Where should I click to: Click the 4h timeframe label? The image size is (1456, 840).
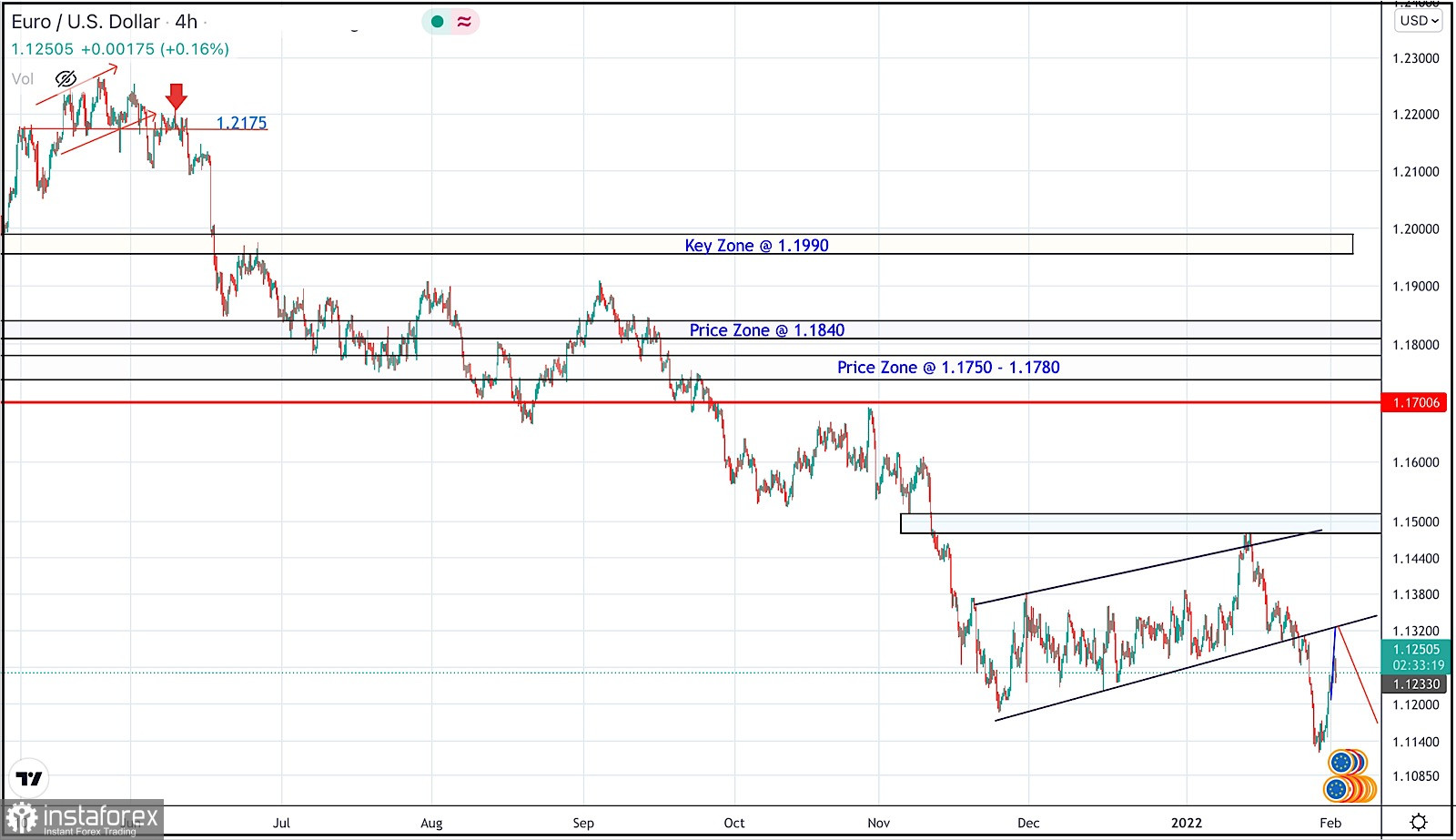(x=187, y=22)
